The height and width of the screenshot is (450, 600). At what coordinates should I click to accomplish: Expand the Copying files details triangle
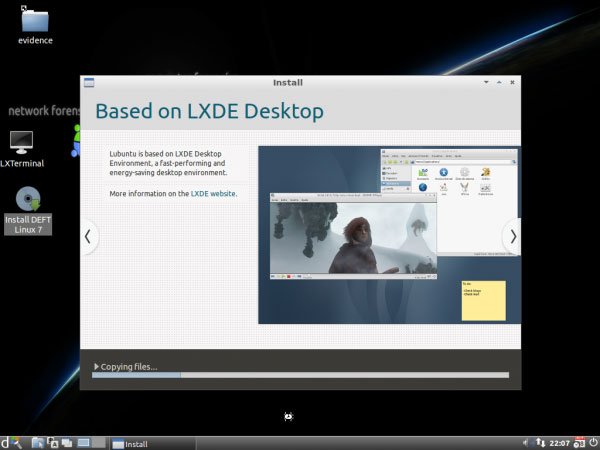pos(96,367)
